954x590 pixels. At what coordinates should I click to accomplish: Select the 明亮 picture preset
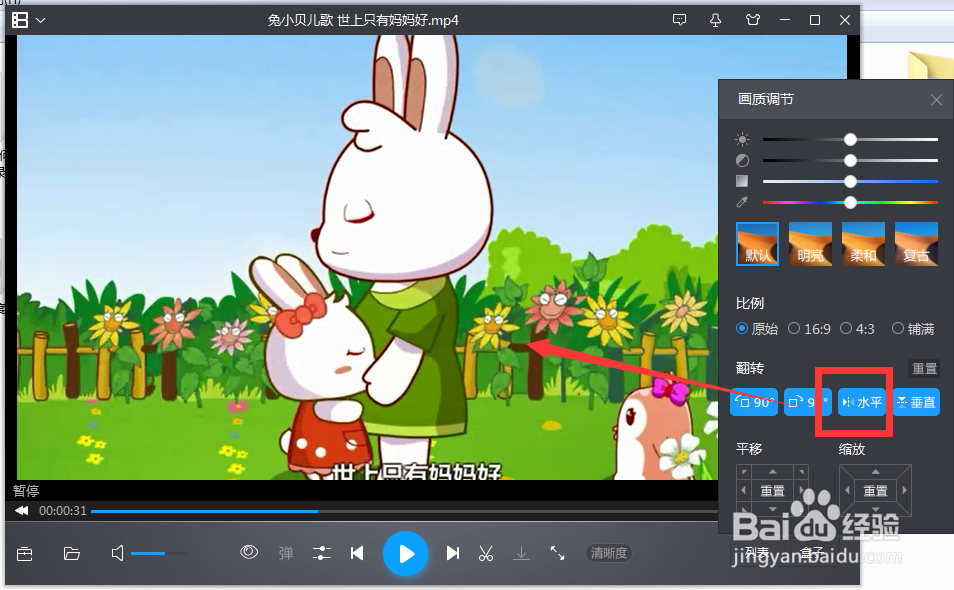pyautogui.click(x=810, y=244)
